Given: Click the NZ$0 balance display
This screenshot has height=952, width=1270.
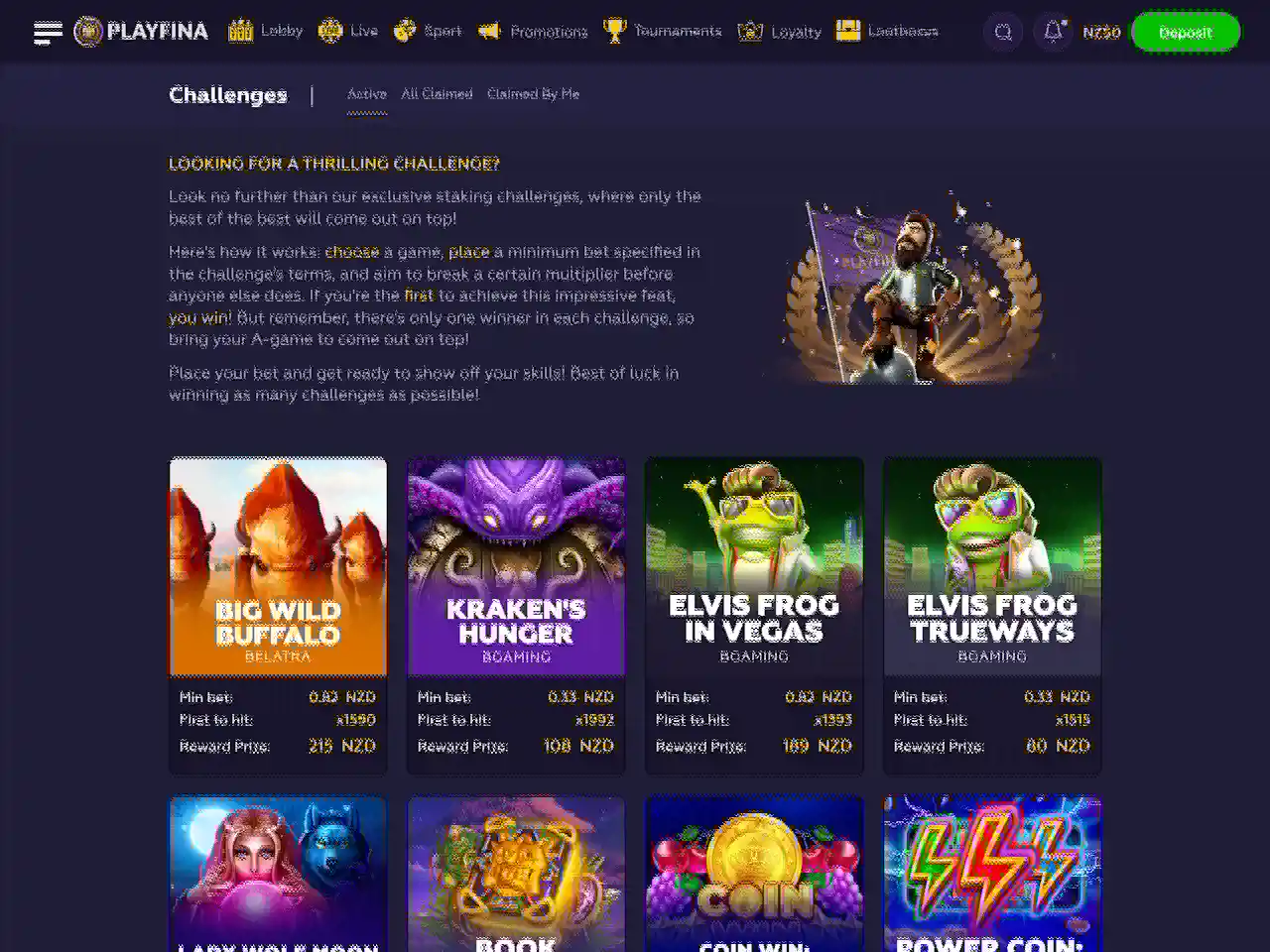Looking at the screenshot, I should click(1101, 32).
